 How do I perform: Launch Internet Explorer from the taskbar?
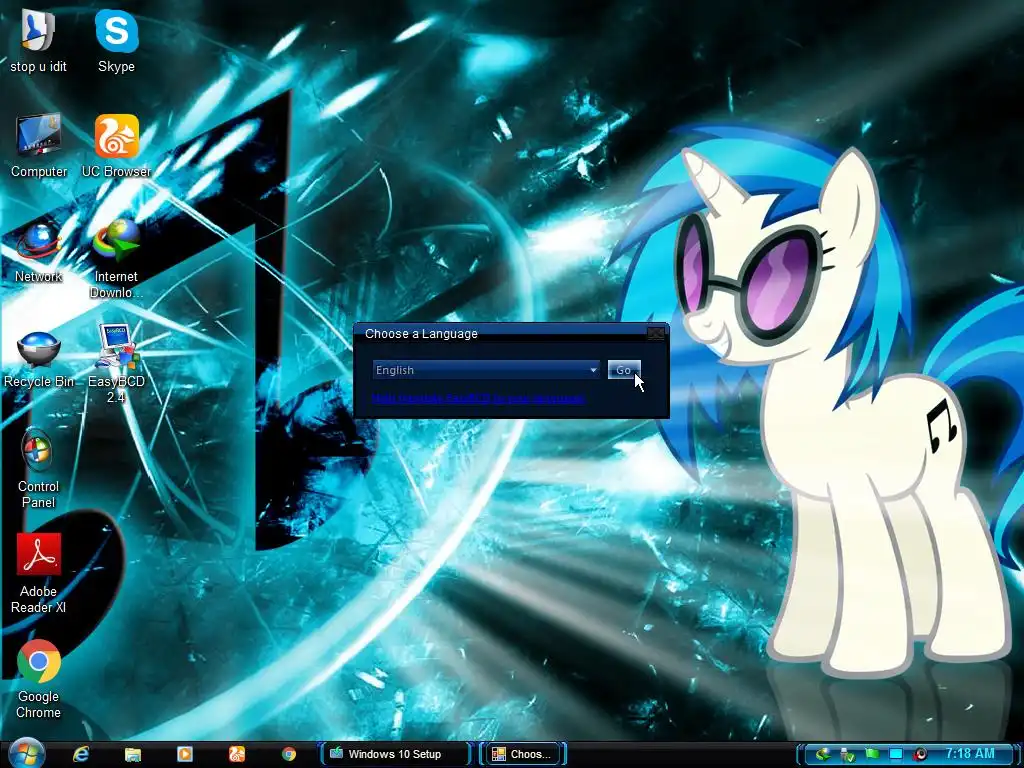point(81,754)
